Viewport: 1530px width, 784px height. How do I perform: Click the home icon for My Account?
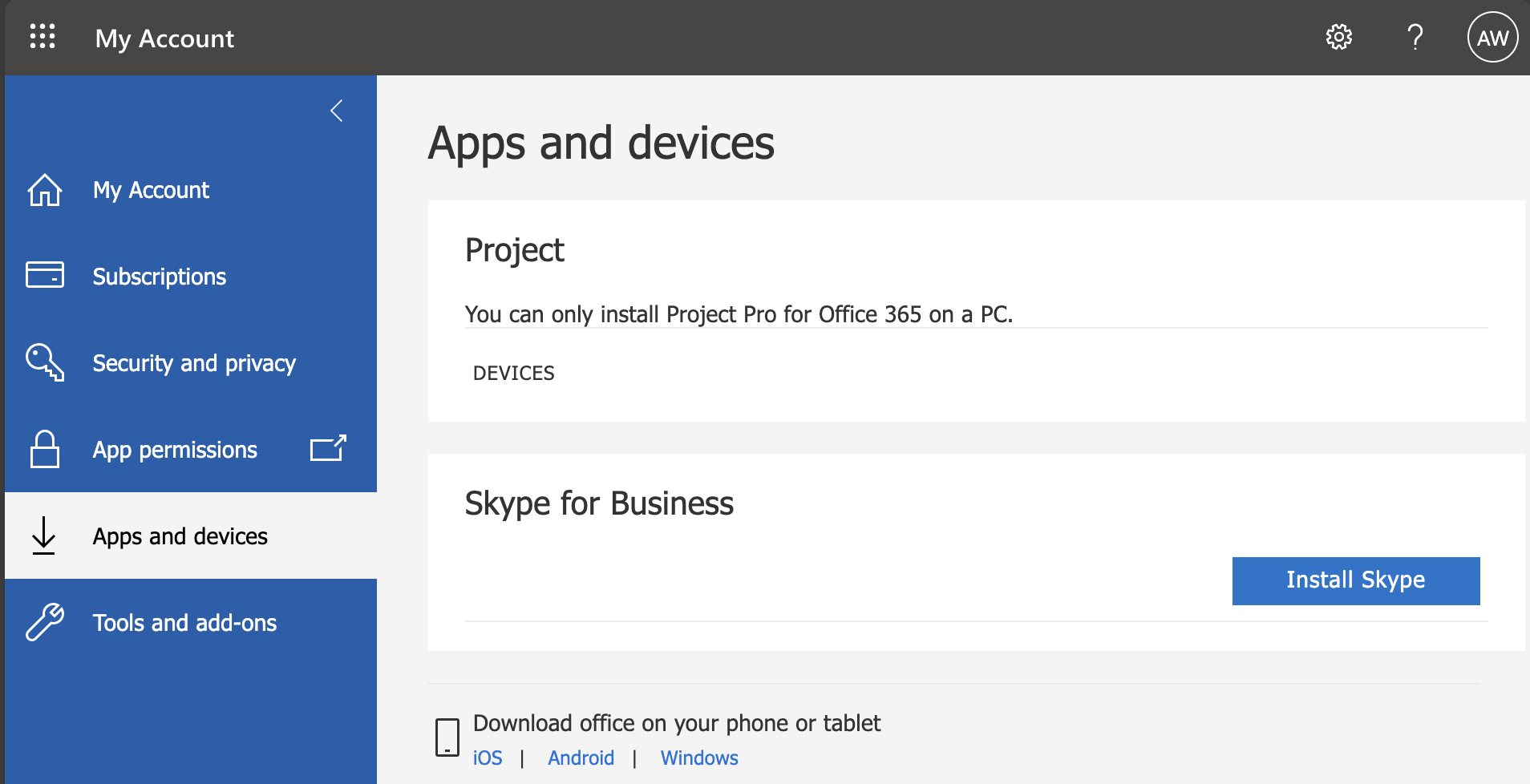coord(45,190)
